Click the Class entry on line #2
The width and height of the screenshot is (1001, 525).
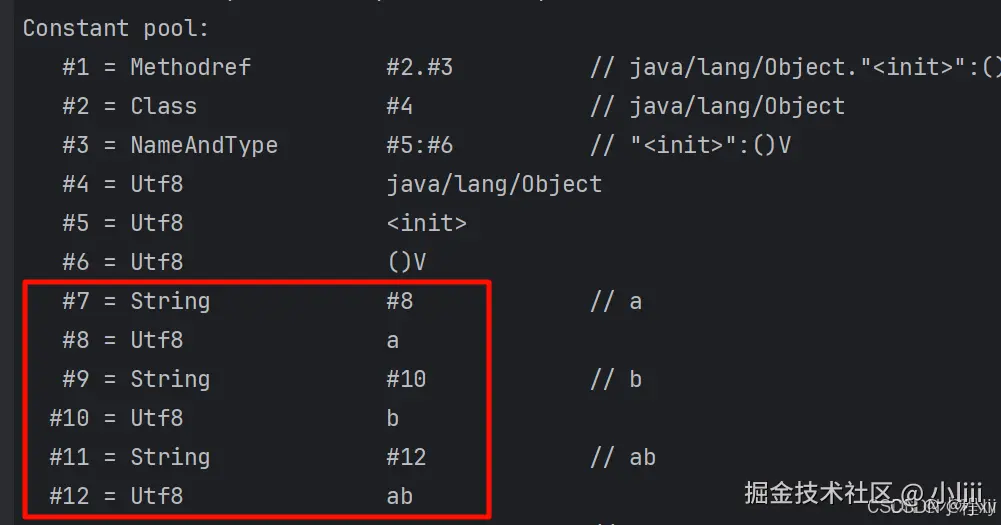click(163, 106)
